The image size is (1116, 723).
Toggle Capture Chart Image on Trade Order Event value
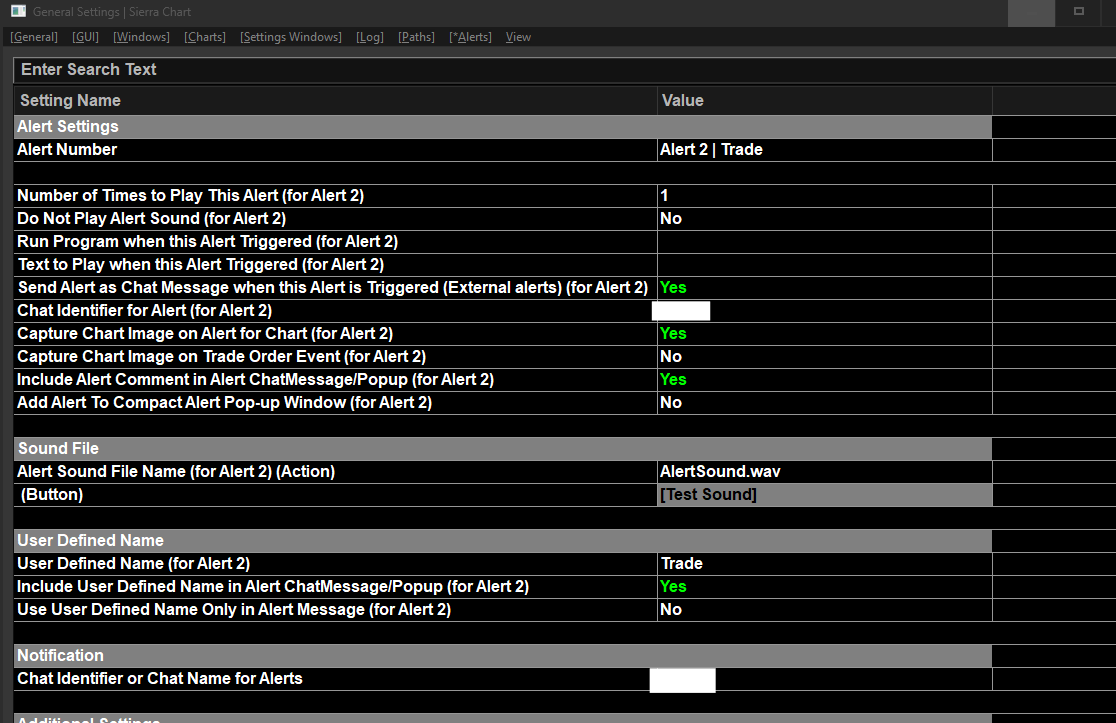pyautogui.click(x=824, y=357)
